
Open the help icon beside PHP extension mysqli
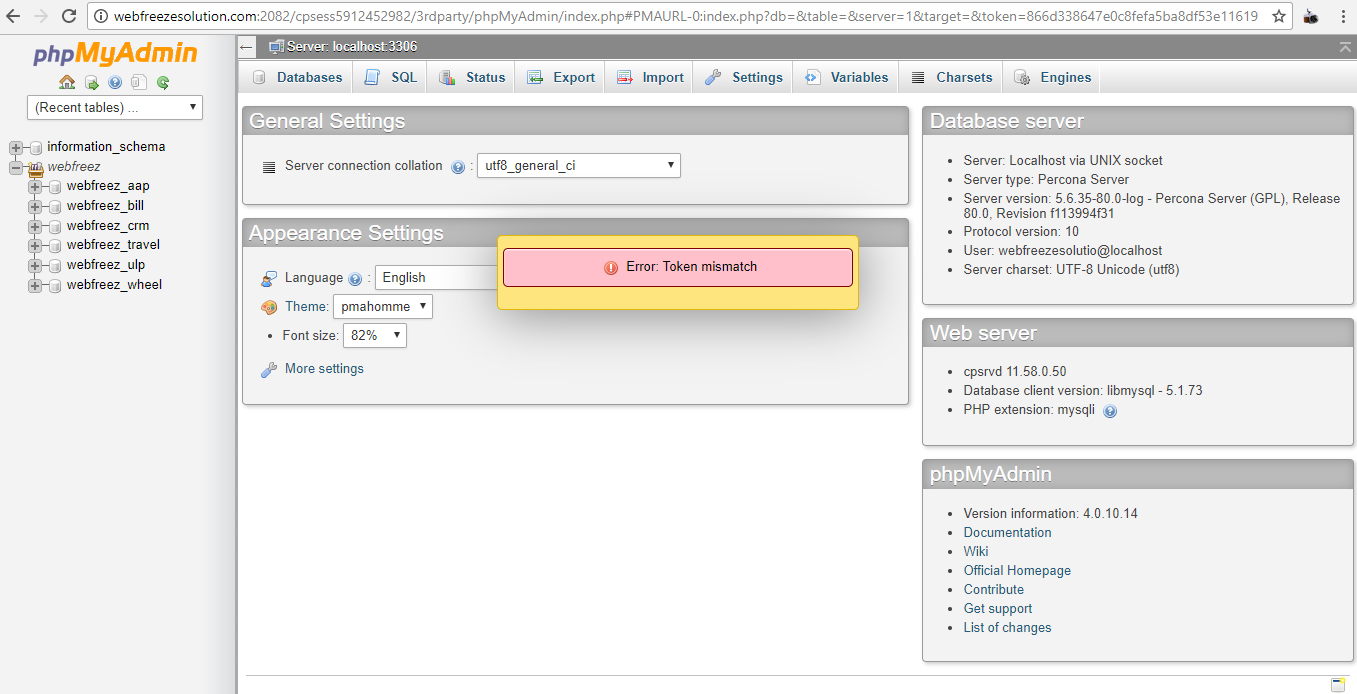[1110, 411]
